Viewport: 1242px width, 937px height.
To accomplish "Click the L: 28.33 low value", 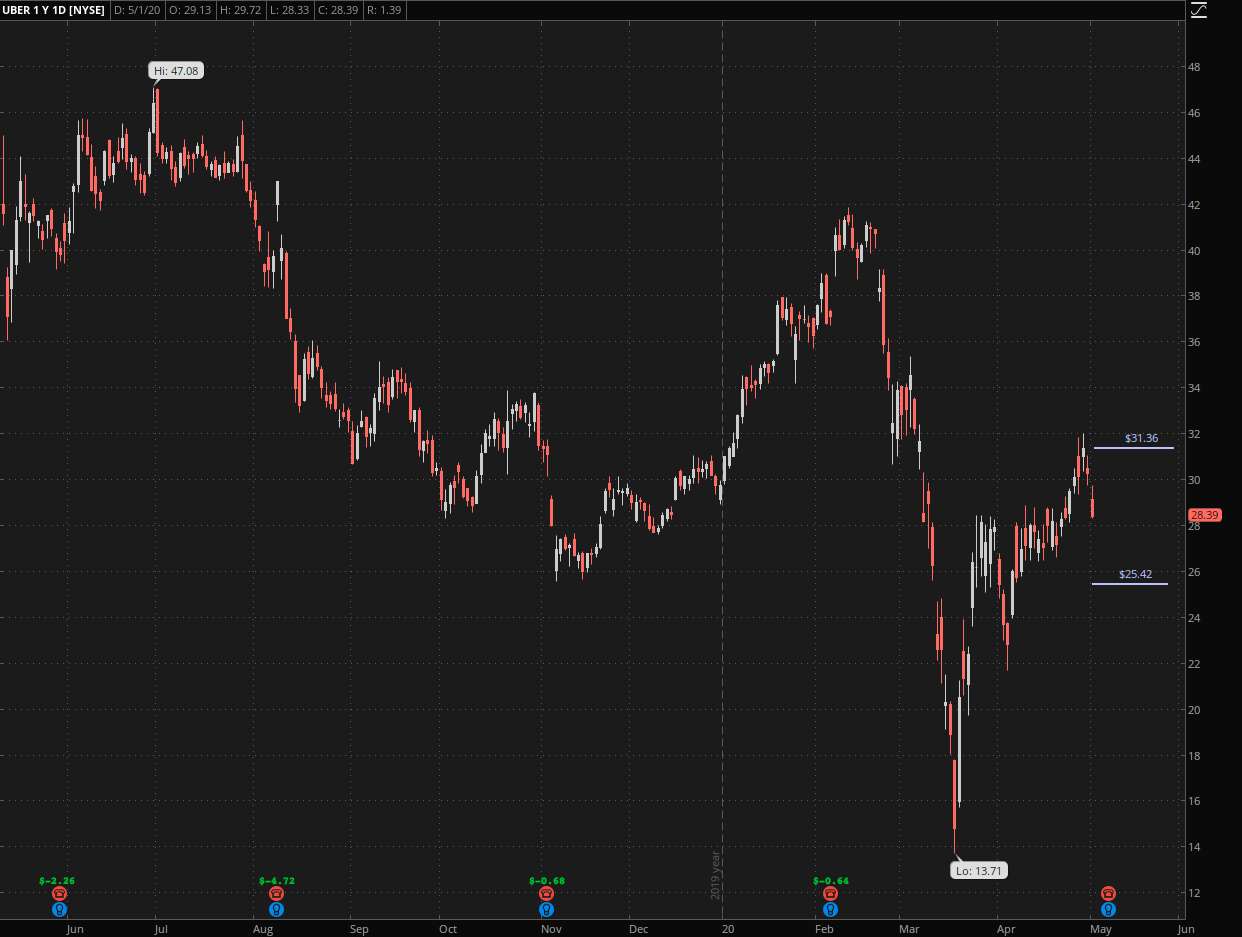I will coord(290,10).
